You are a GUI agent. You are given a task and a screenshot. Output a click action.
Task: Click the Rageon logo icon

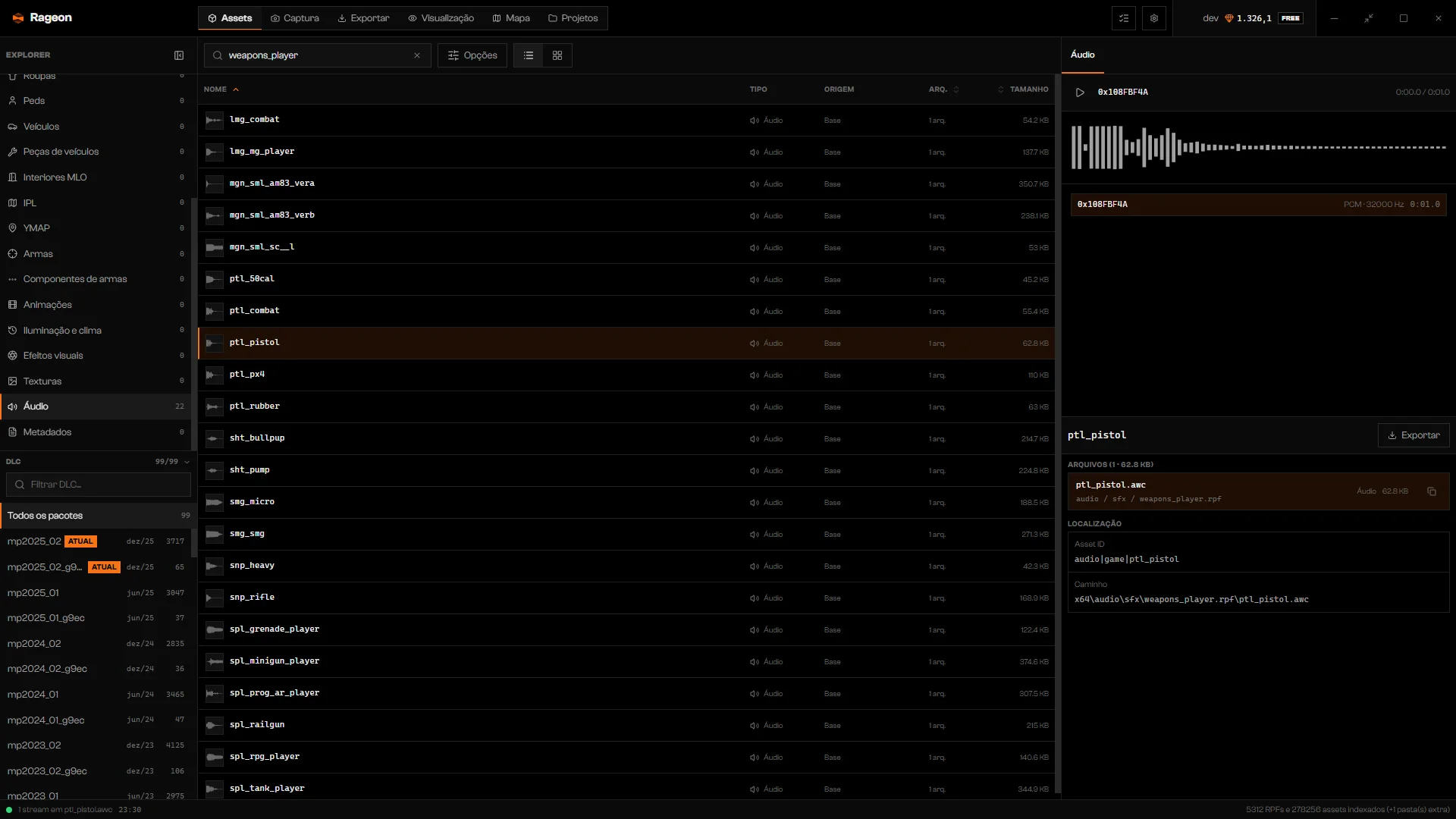[x=18, y=17]
